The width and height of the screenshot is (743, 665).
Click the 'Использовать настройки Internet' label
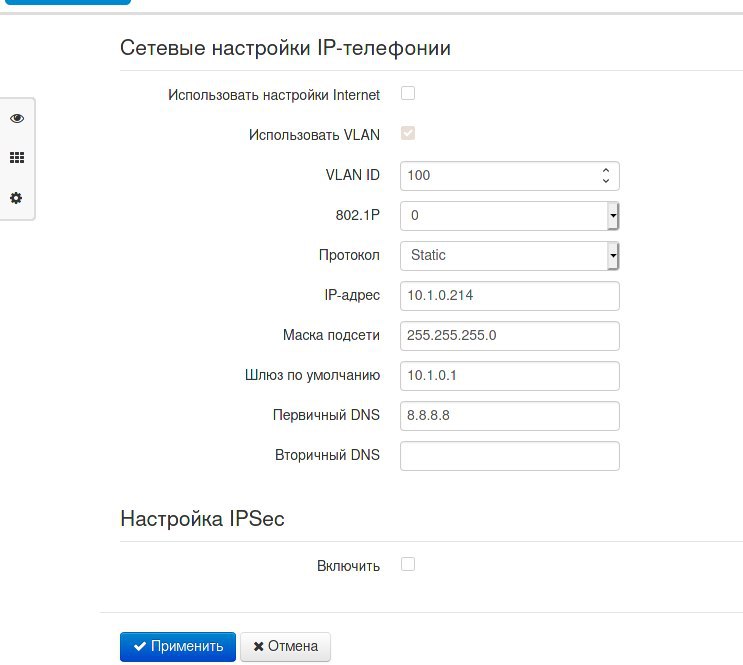(274, 95)
